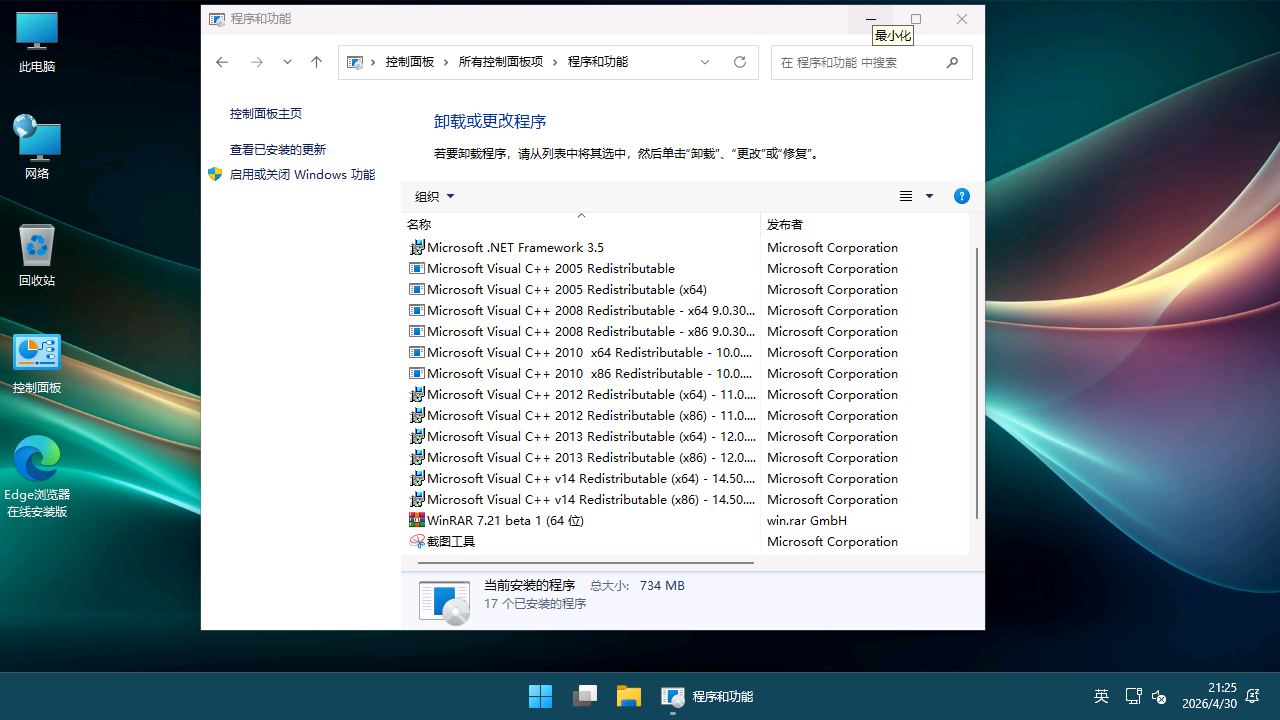Click the change view list icon
The height and width of the screenshot is (720, 1280).
pyautogui.click(x=906, y=196)
